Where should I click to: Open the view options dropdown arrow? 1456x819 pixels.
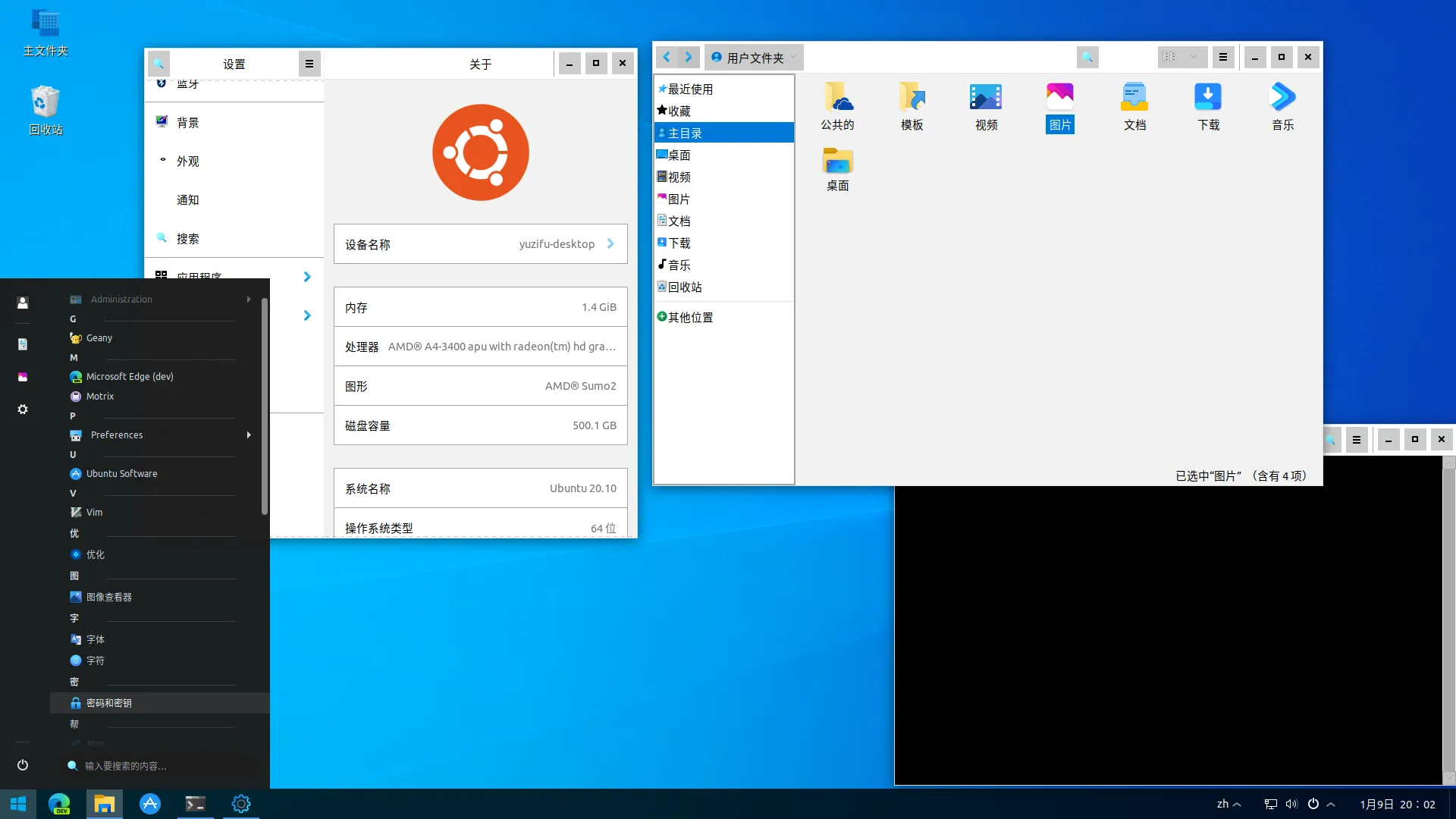click(1193, 57)
